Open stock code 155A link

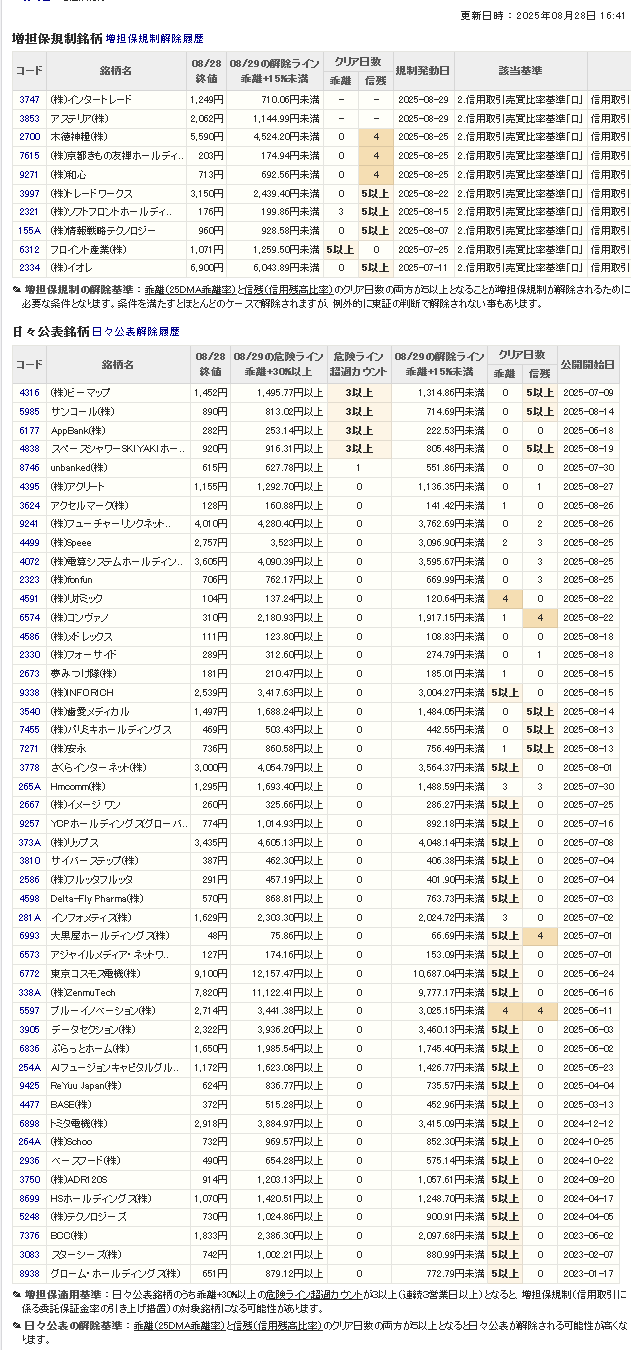coord(29,231)
